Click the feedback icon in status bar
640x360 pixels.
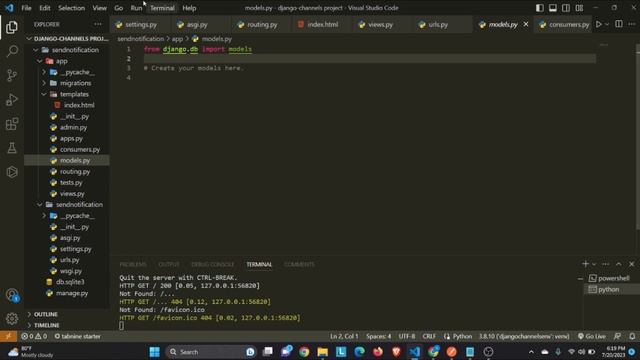pyautogui.click(x=618, y=336)
